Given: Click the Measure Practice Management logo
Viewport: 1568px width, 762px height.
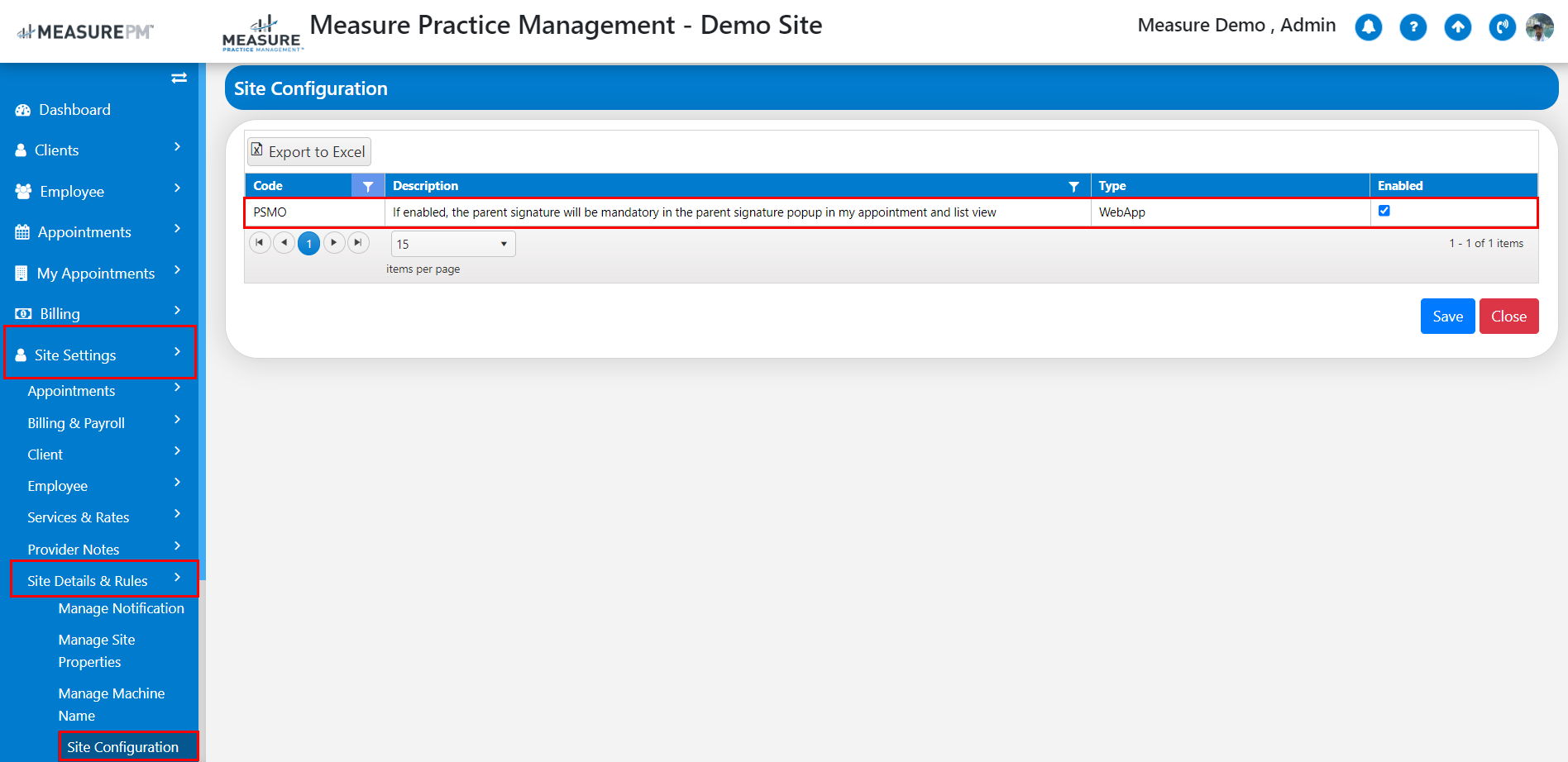Looking at the screenshot, I should tap(262, 34).
